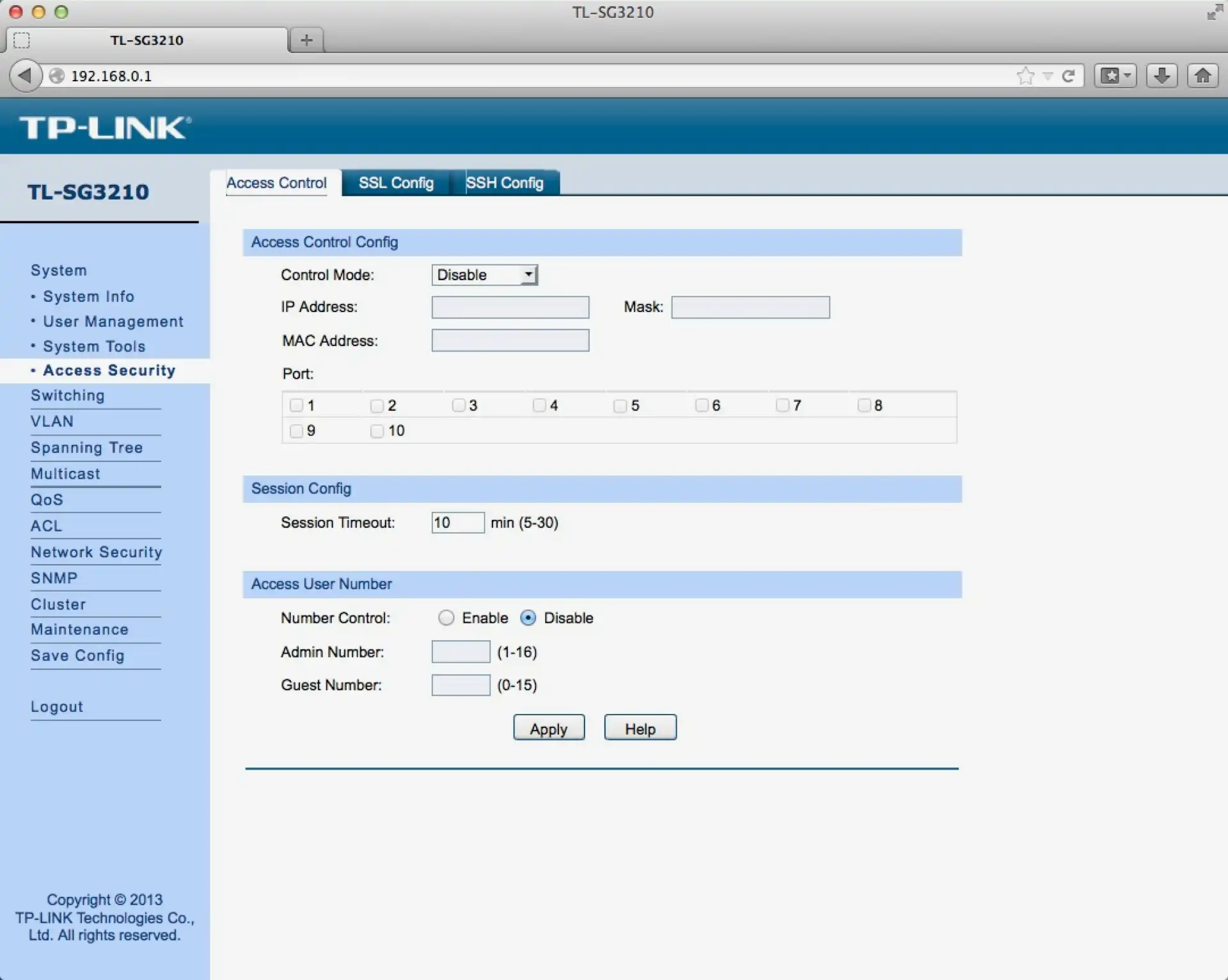Bookmark page with the star icon
Screen dimensions: 1228x980
(x=1025, y=76)
